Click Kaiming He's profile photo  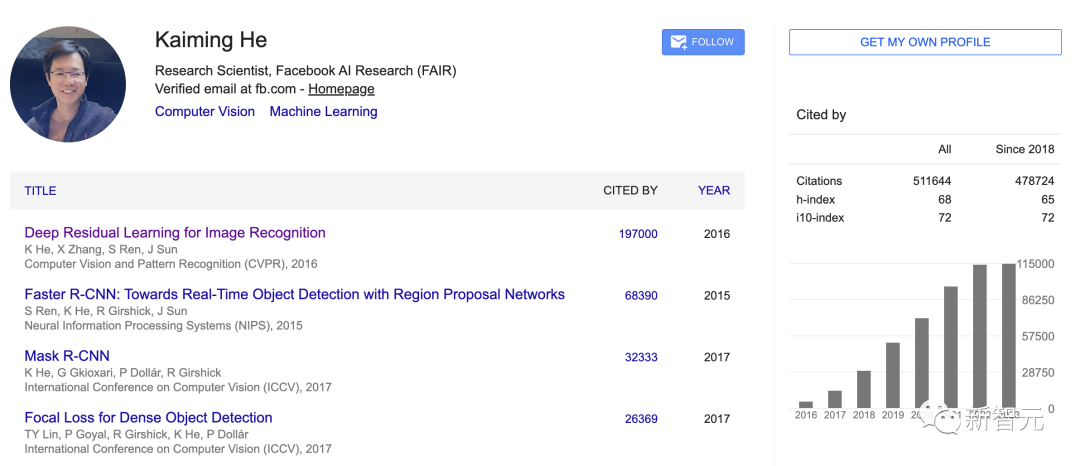click(x=68, y=85)
